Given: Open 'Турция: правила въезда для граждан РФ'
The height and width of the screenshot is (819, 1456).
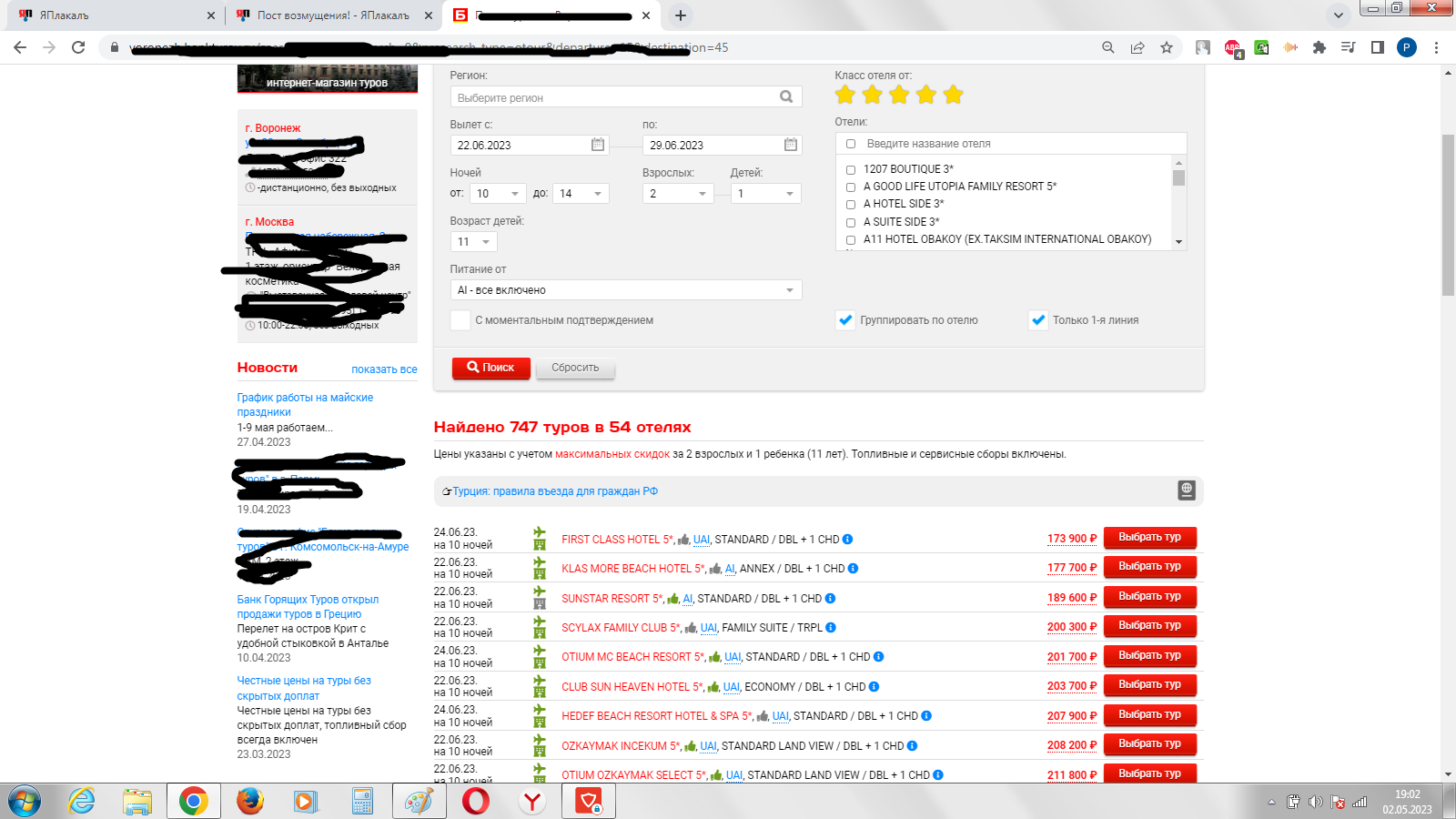Looking at the screenshot, I should tap(555, 491).
